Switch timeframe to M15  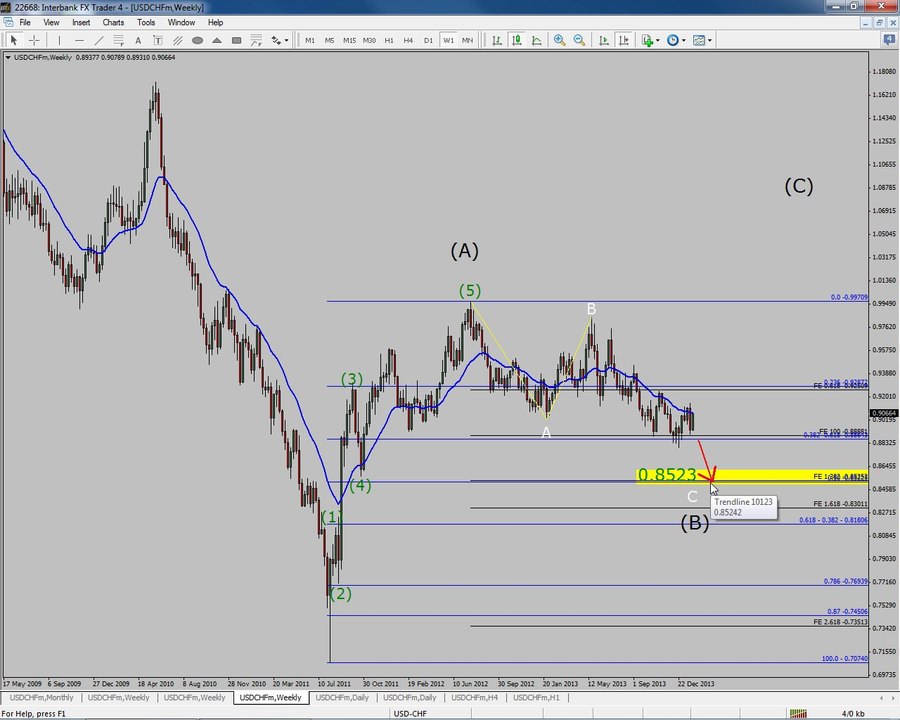(x=349, y=40)
